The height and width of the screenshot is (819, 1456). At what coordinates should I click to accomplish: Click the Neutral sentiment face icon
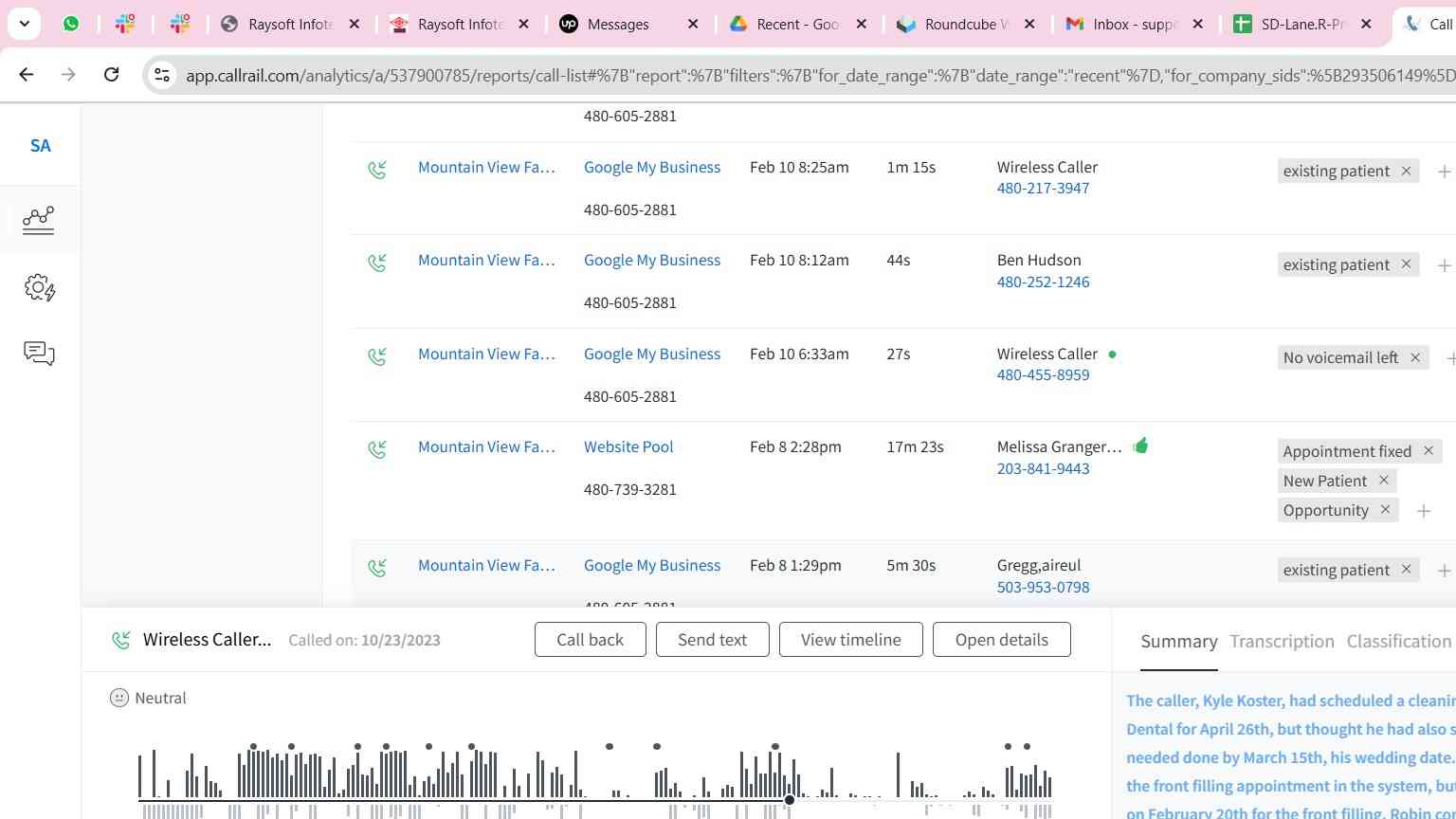tap(119, 698)
